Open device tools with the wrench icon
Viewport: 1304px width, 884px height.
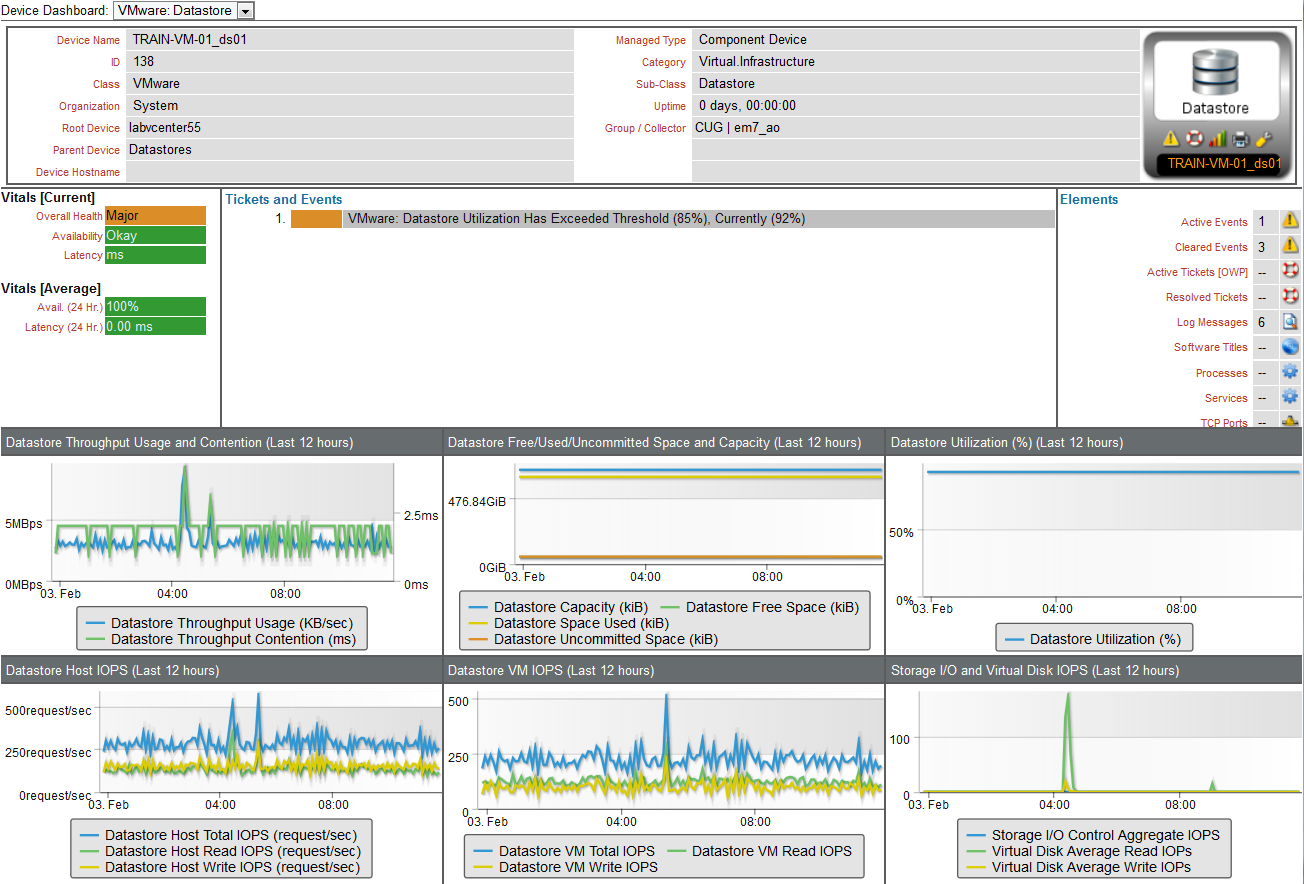1262,137
